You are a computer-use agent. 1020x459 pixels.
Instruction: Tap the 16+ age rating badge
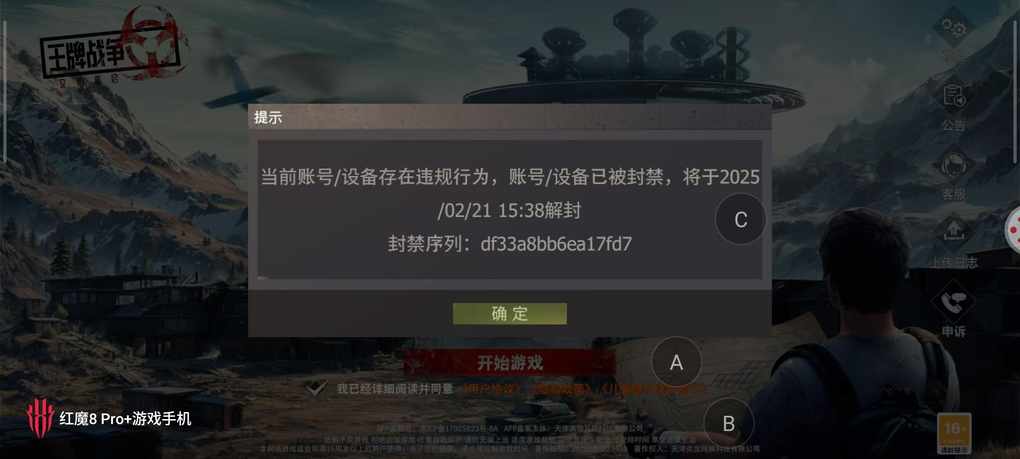pos(954,433)
